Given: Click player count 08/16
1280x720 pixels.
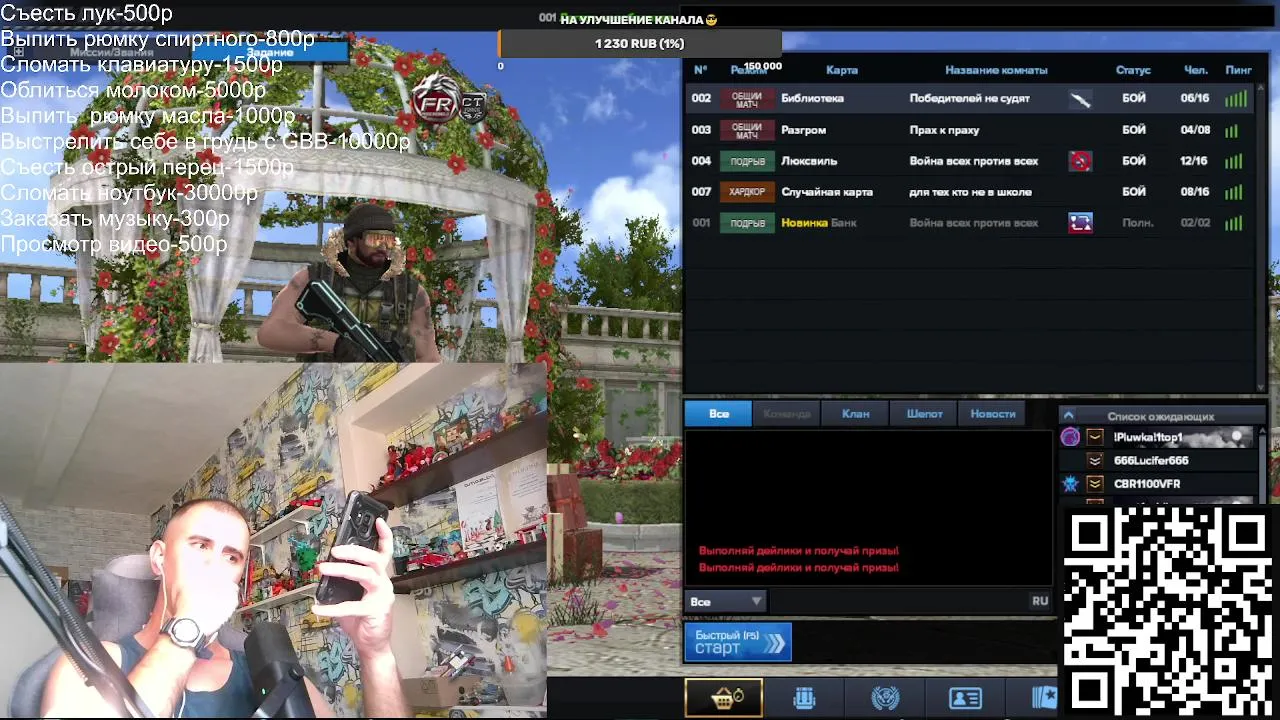Looking at the screenshot, I should point(1194,192).
